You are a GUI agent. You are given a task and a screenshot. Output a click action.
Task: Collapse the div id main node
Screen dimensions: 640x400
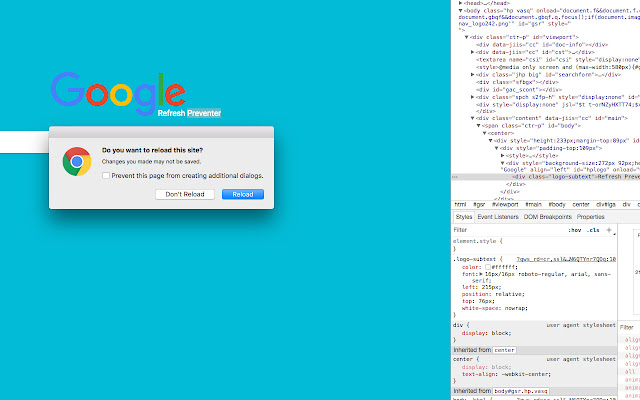pos(473,118)
